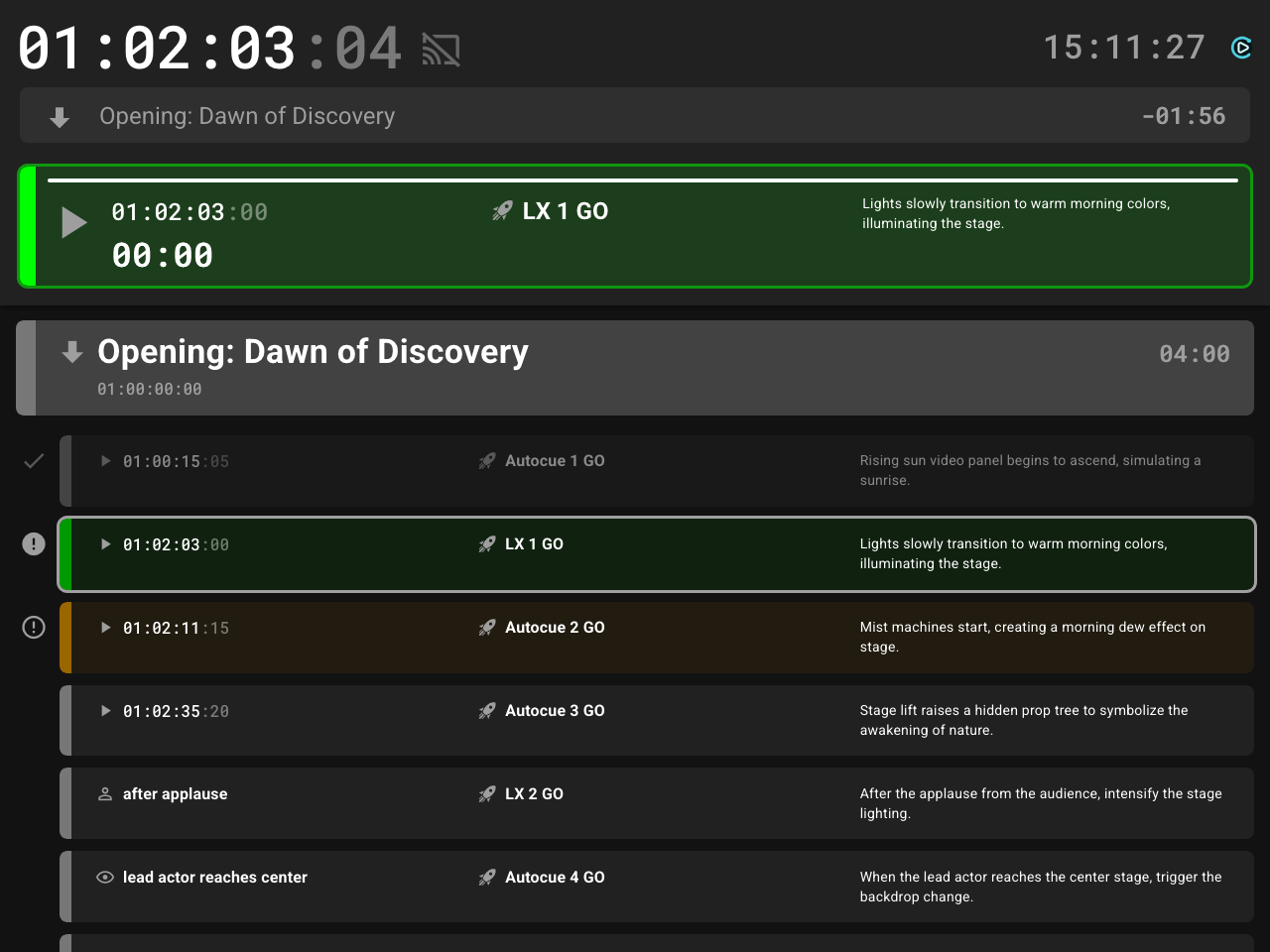Click the filled warning icon beside the LX 1 GO row

(x=34, y=544)
